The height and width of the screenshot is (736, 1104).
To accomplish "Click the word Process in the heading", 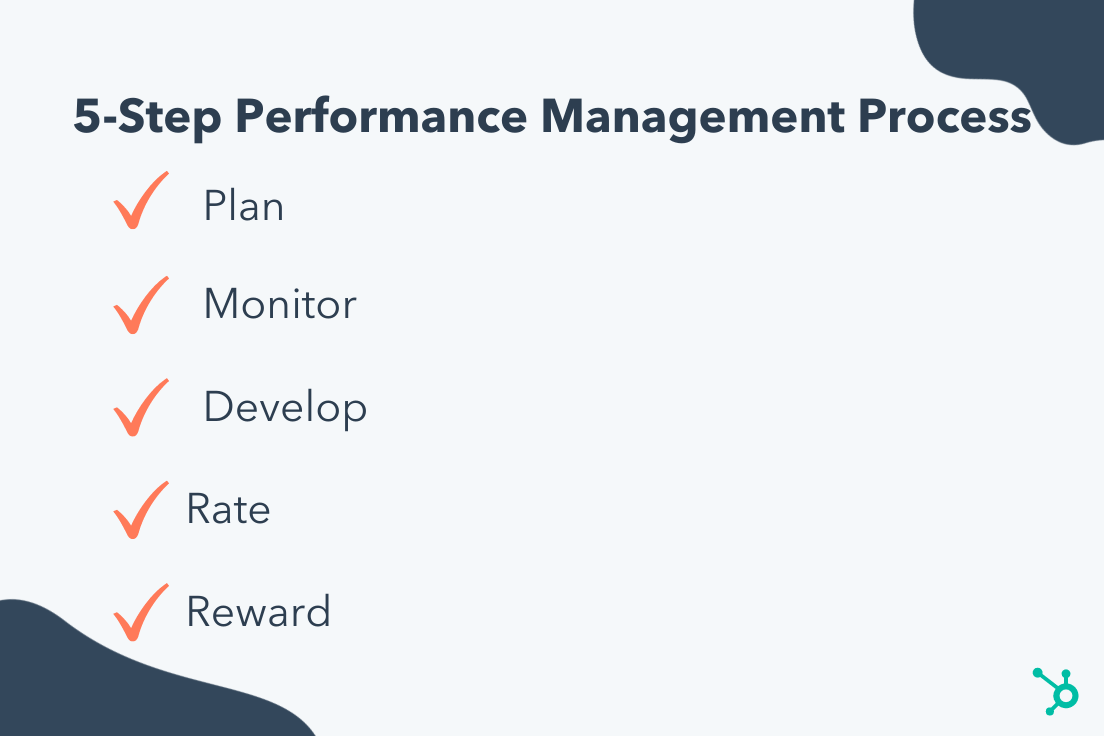I will pyautogui.click(x=945, y=117).
